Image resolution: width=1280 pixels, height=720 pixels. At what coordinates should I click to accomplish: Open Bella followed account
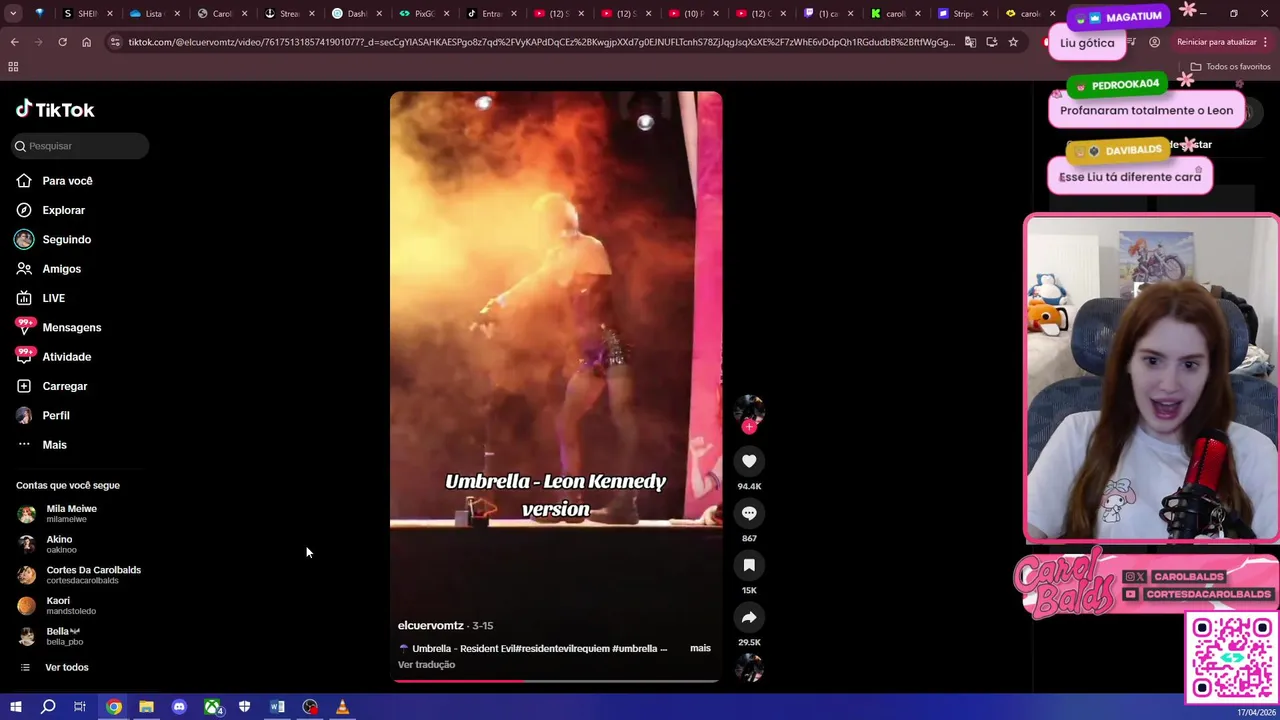coord(63,637)
